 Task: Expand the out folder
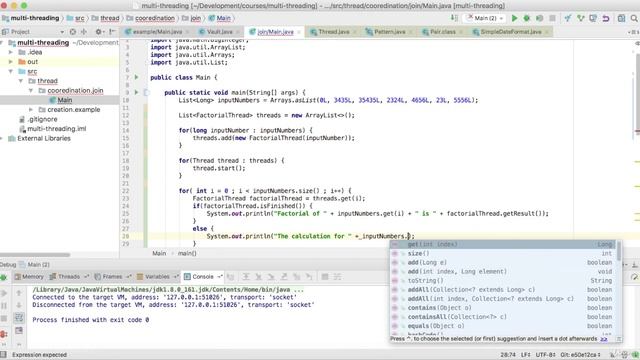(11, 62)
